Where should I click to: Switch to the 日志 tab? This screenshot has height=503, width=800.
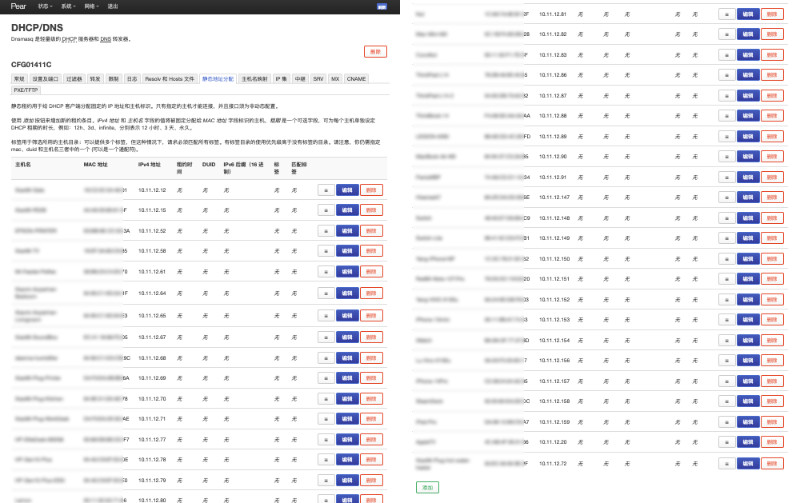(132, 79)
